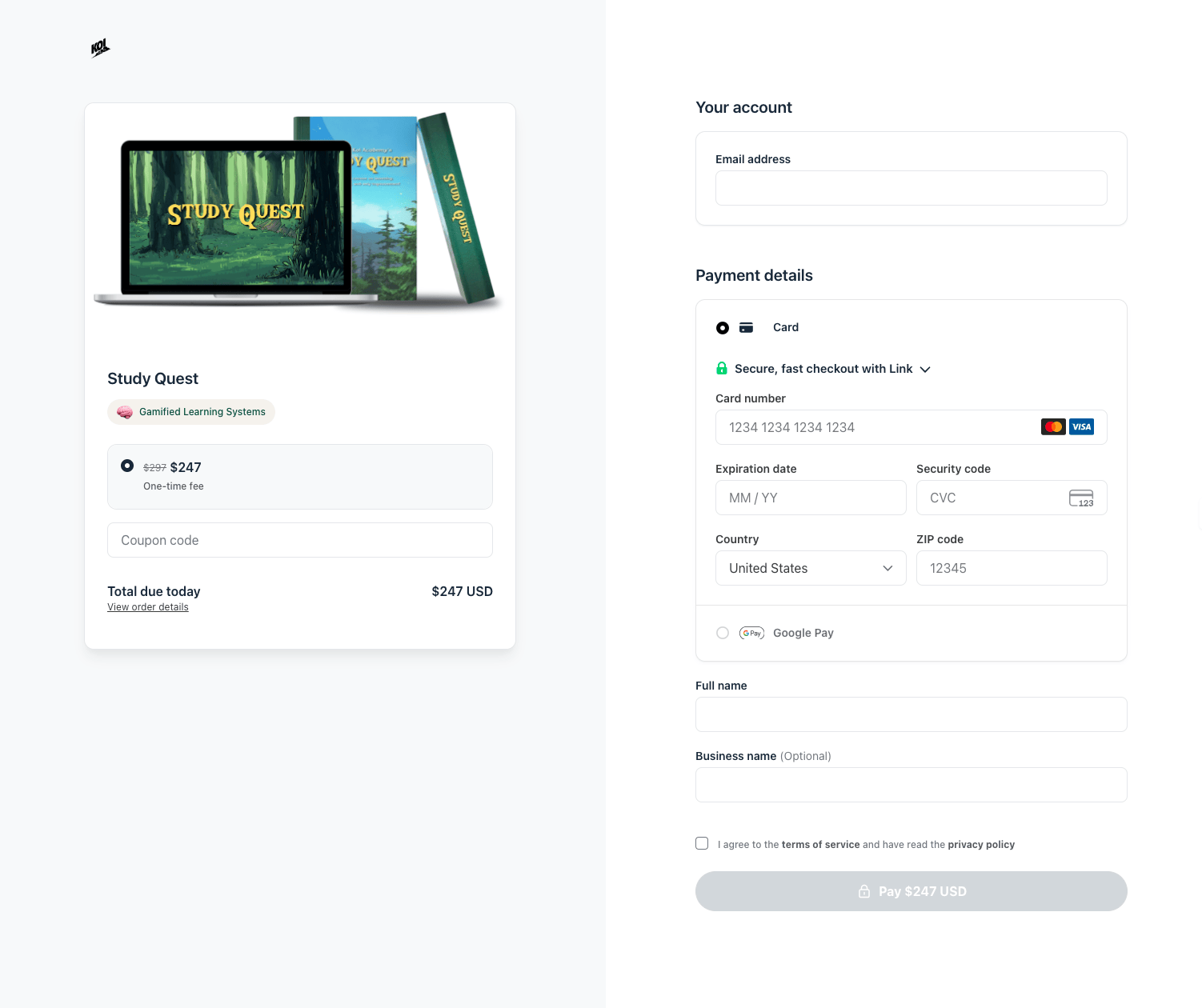
Task: Click the Google Pay label text
Action: pyautogui.click(x=803, y=633)
